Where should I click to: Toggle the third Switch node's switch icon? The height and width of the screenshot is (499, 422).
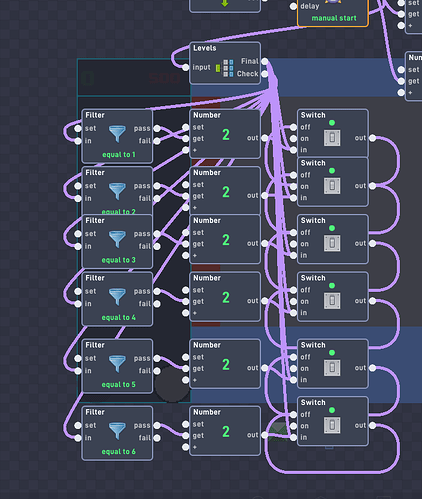coord(332,243)
